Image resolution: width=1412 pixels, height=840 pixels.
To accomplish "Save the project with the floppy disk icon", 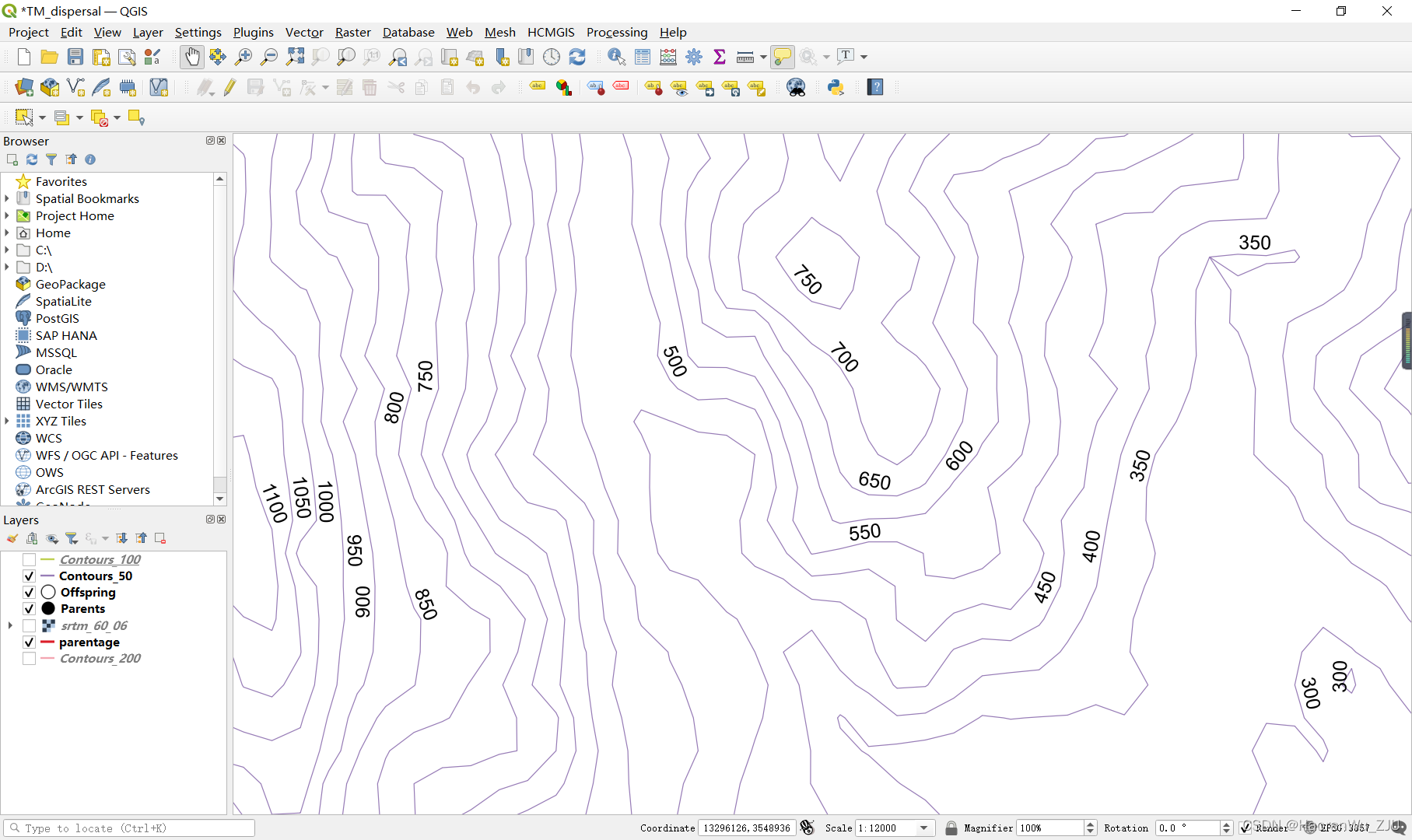I will [x=75, y=57].
